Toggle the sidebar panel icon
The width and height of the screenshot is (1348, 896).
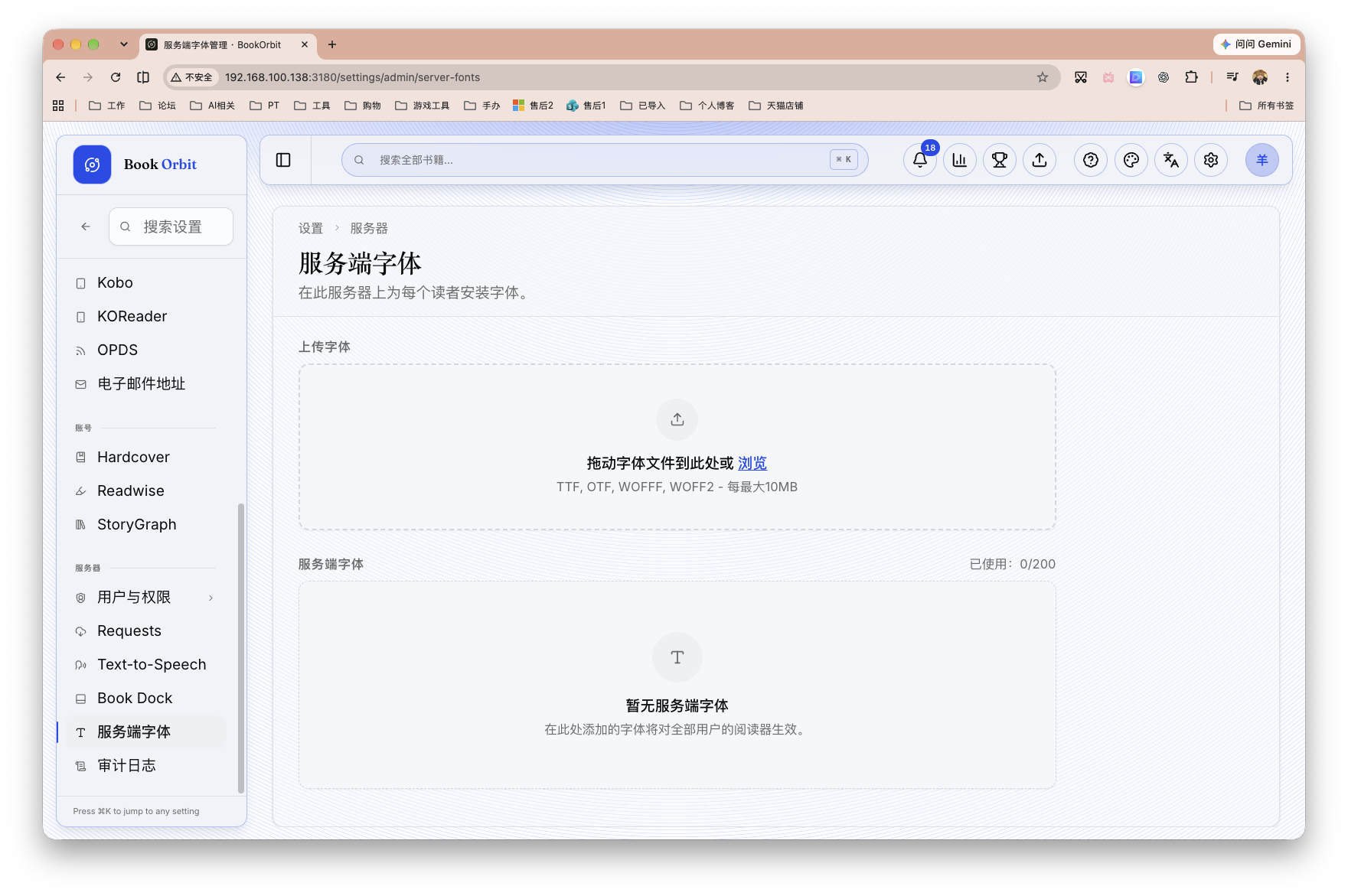pos(283,160)
